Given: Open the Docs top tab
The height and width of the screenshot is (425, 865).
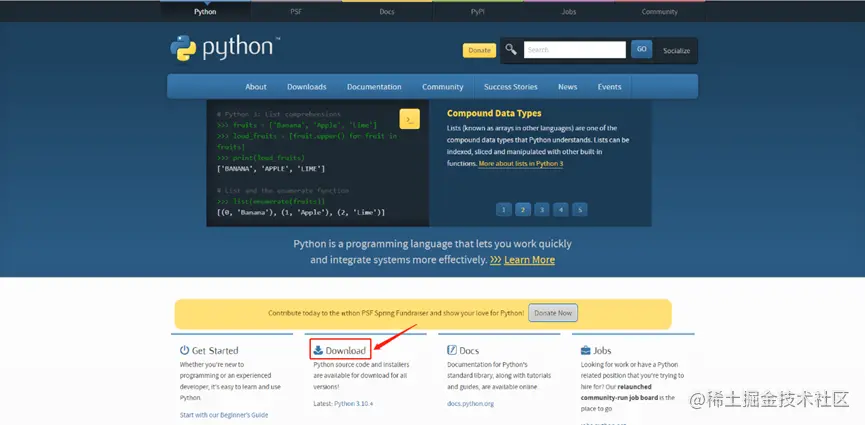Looking at the screenshot, I should pos(387,12).
